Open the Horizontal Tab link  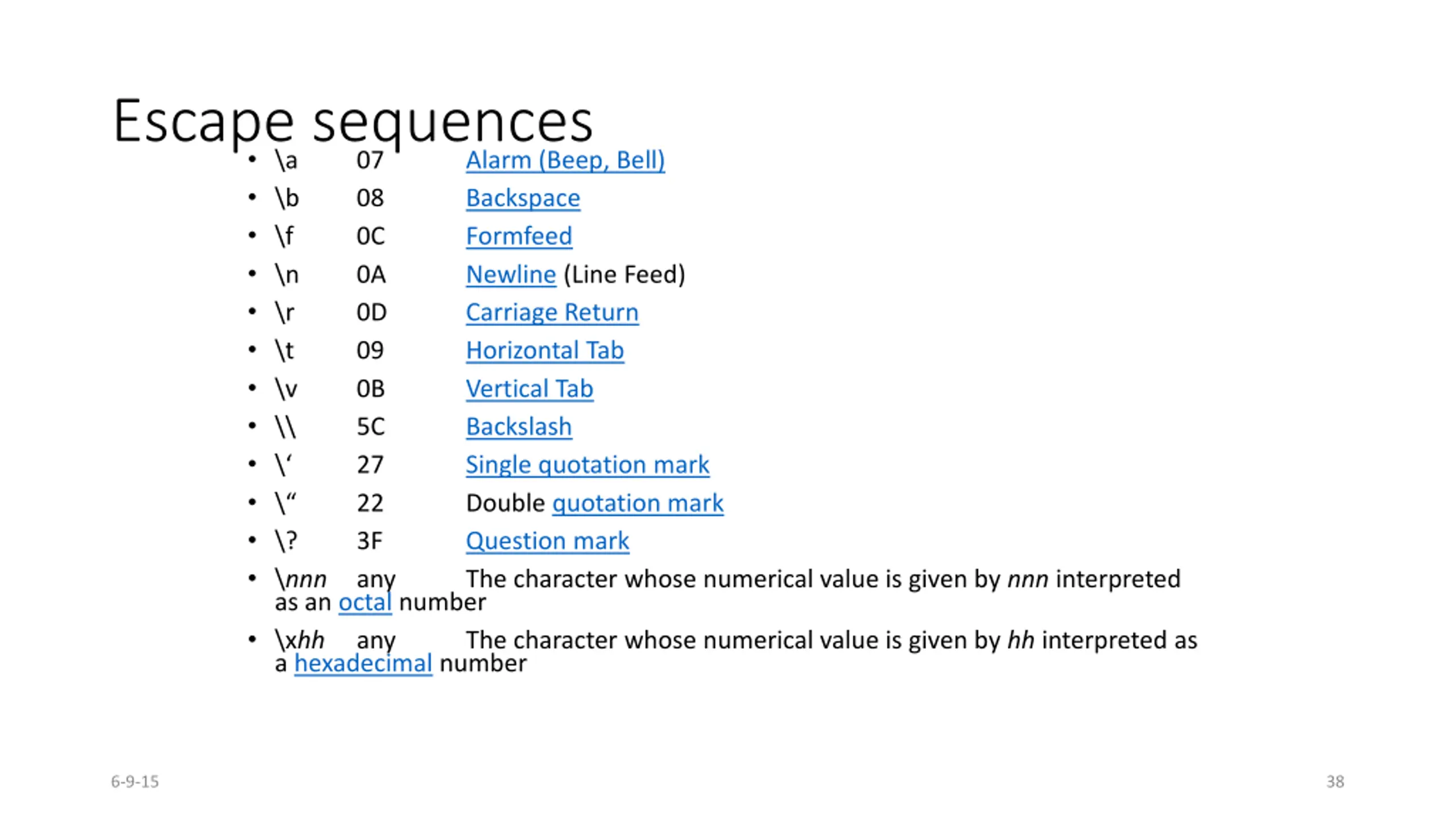point(544,350)
